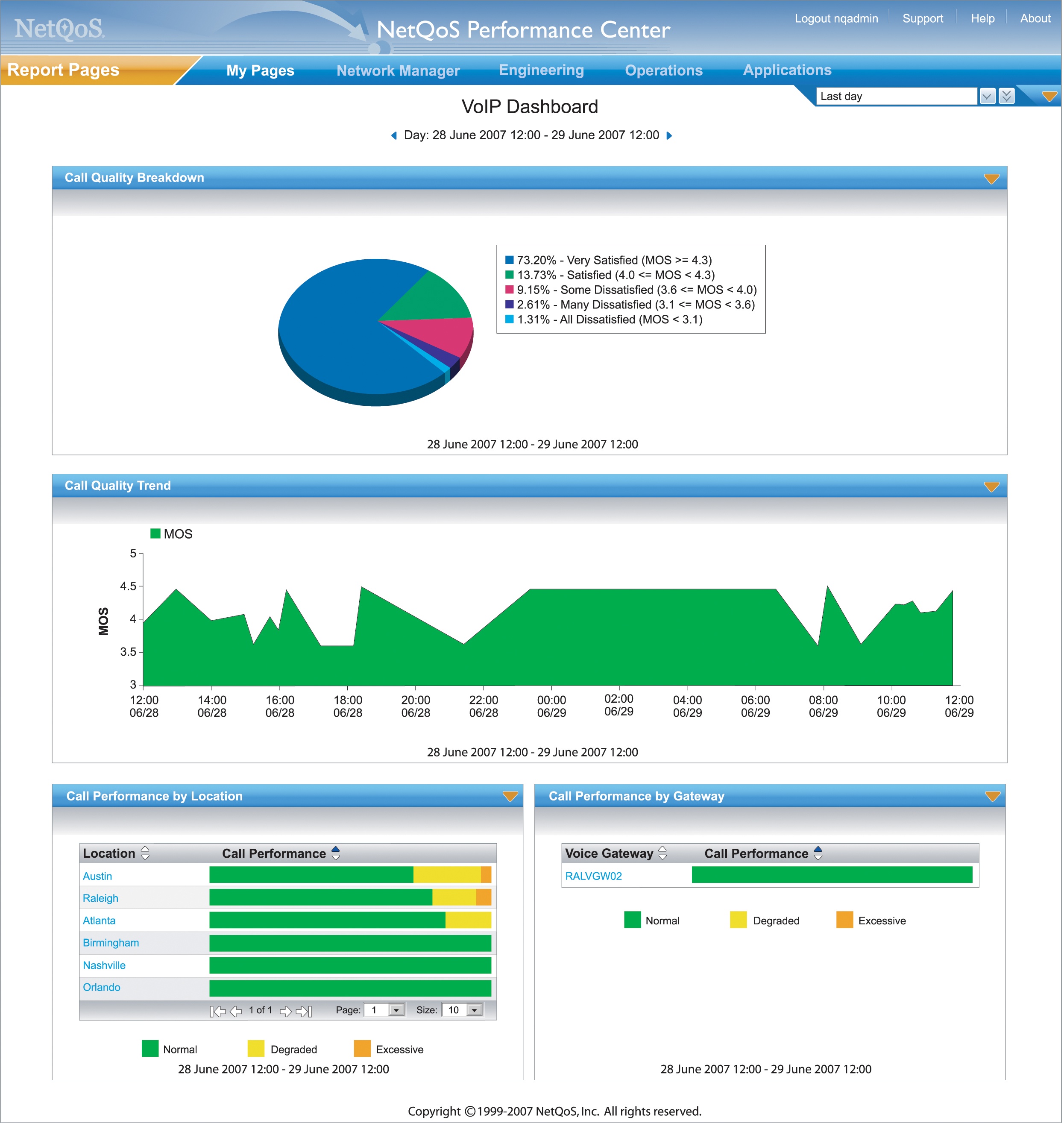Open the page Size dropdown
The width and height of the screenshot is (1064, 1123).
coord(474,1010)
